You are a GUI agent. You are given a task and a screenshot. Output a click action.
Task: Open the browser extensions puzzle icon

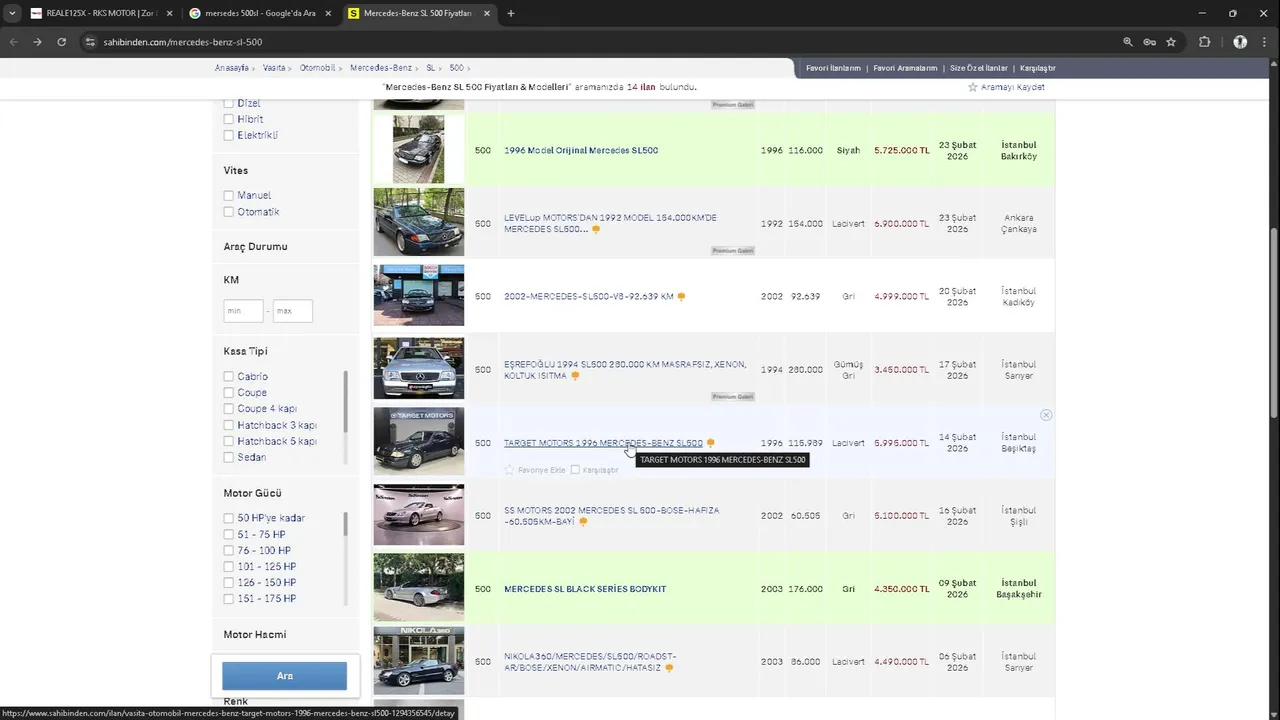click(x=1204, y=42)
